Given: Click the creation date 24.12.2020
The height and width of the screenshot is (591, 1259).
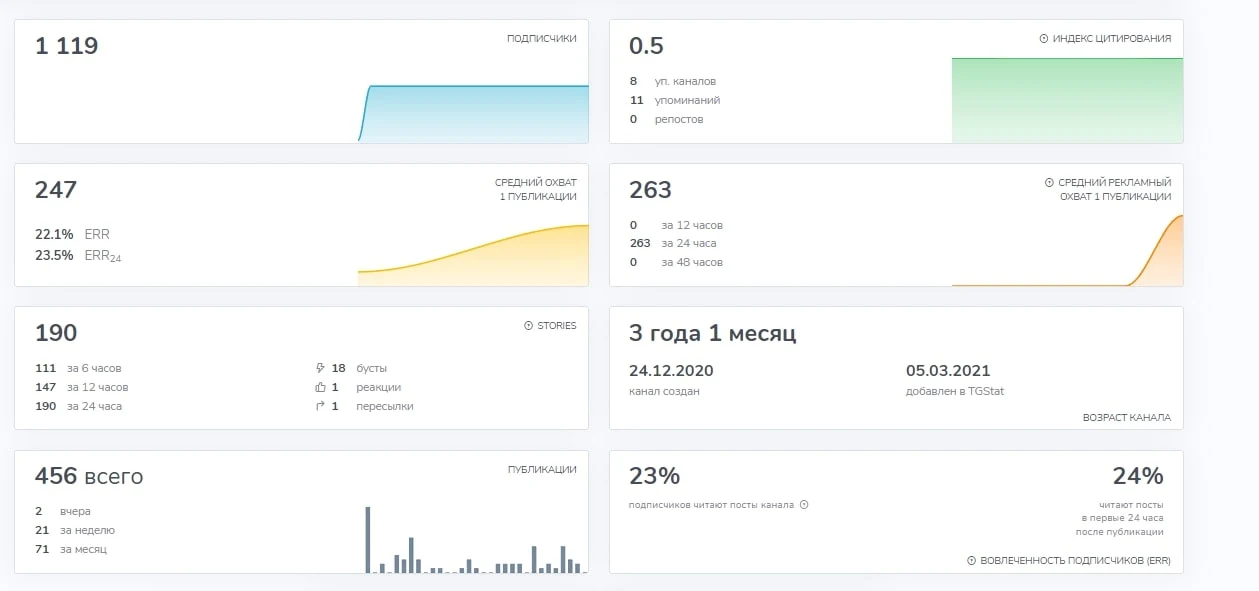Looking at the screenshot, I should [671, 370].
